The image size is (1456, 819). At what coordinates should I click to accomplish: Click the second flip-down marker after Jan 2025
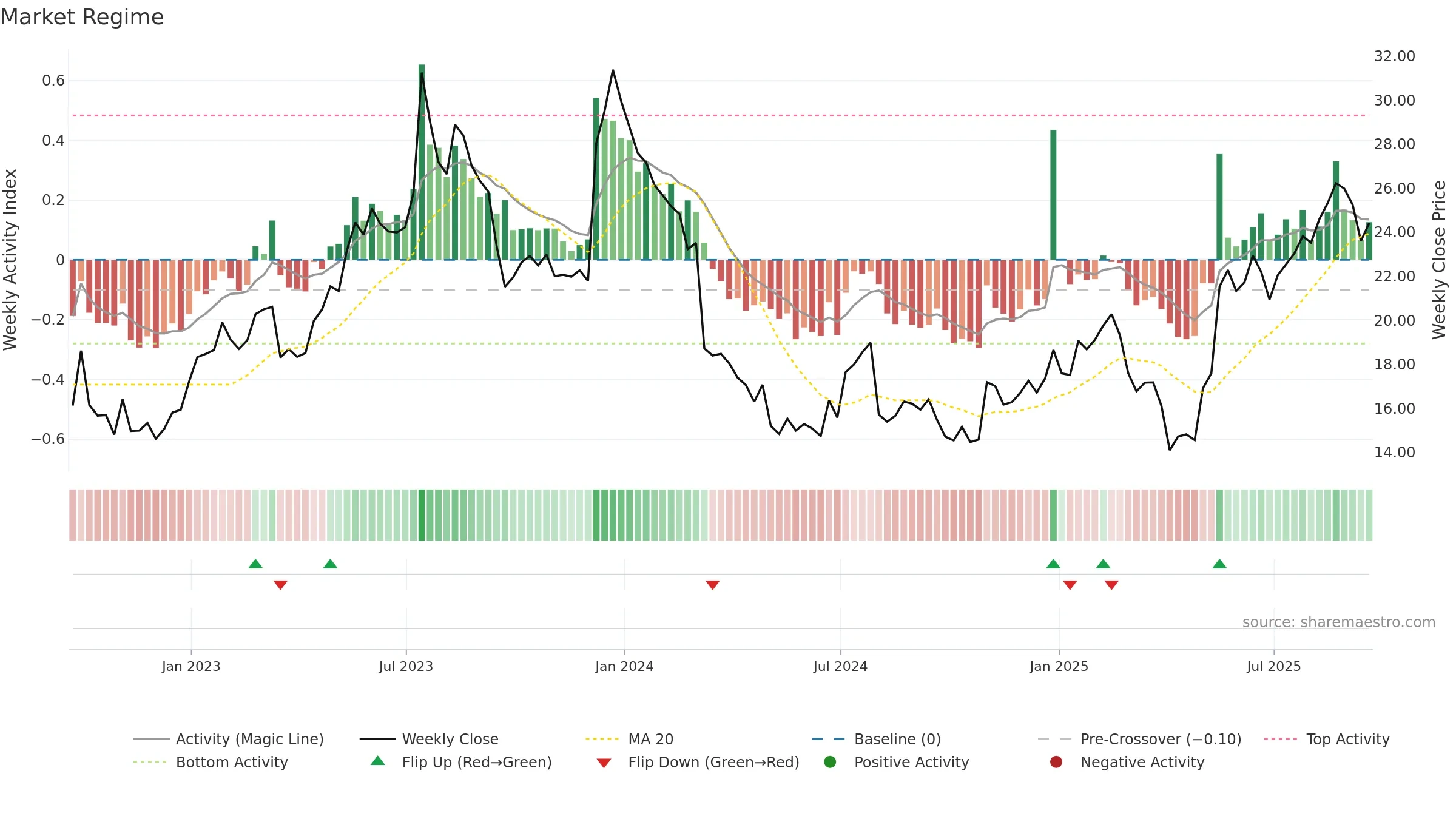1111,585
